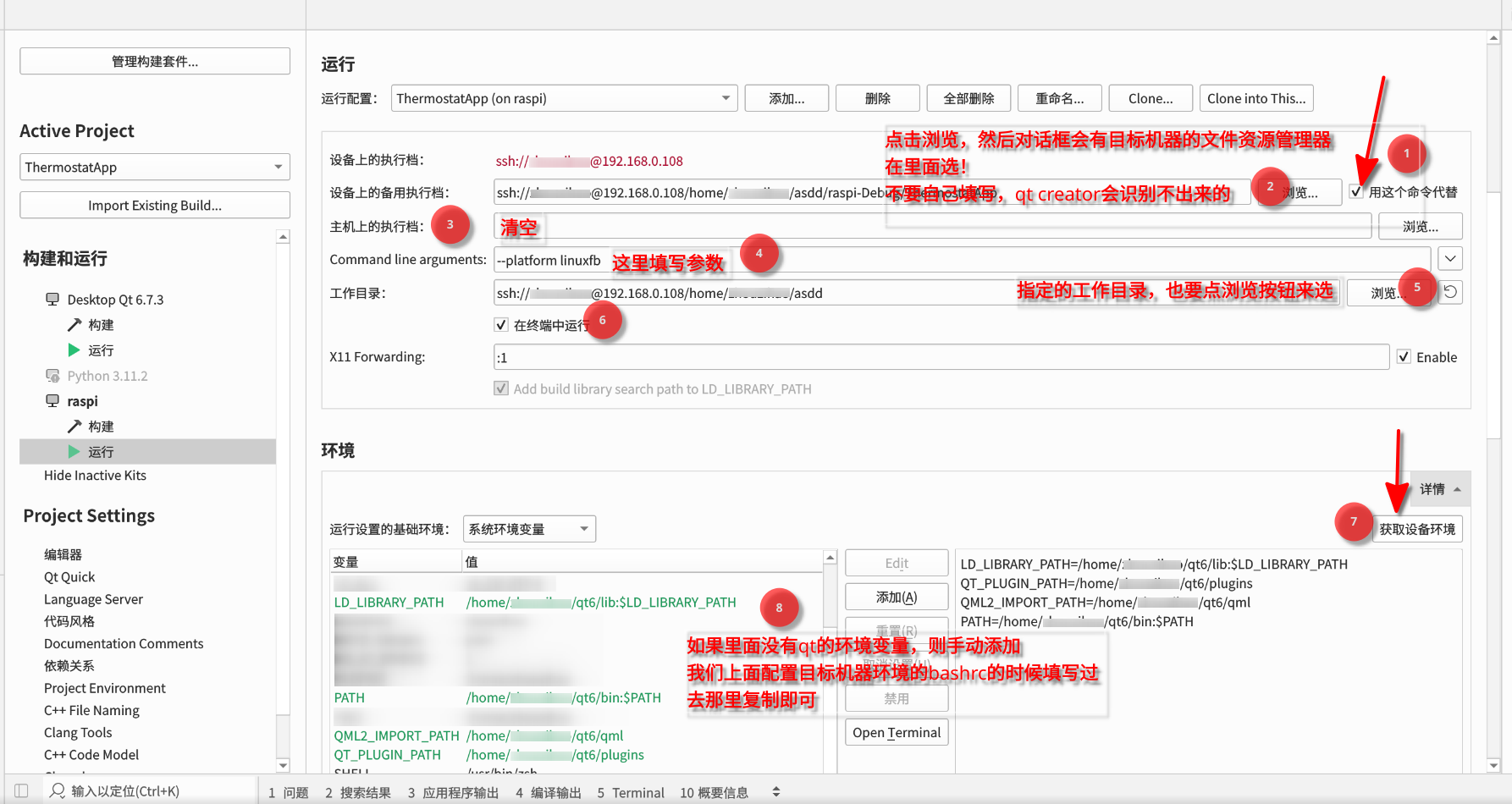Click the Python 3.11.2 kit icon
The width and height of the screenshot is (1512, 804).
pos(52,376)
